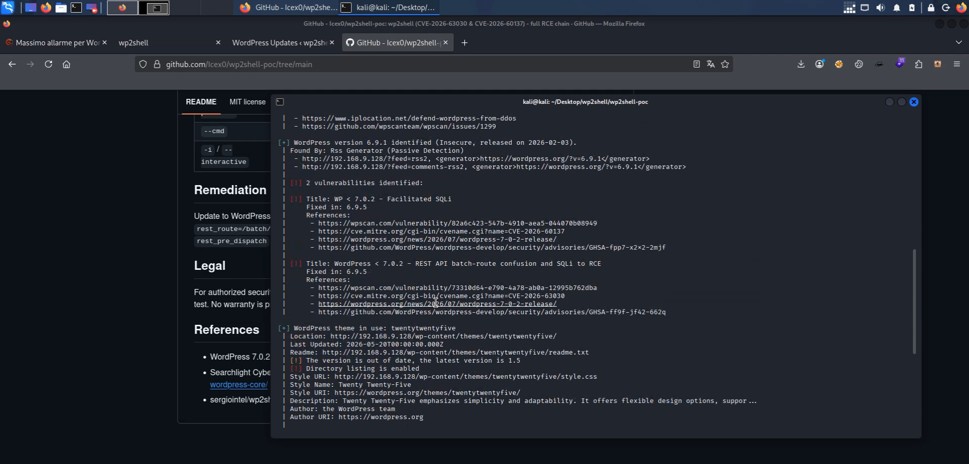
Task: Expand the list all tabs chevron
Action: [x=958, y=43]
